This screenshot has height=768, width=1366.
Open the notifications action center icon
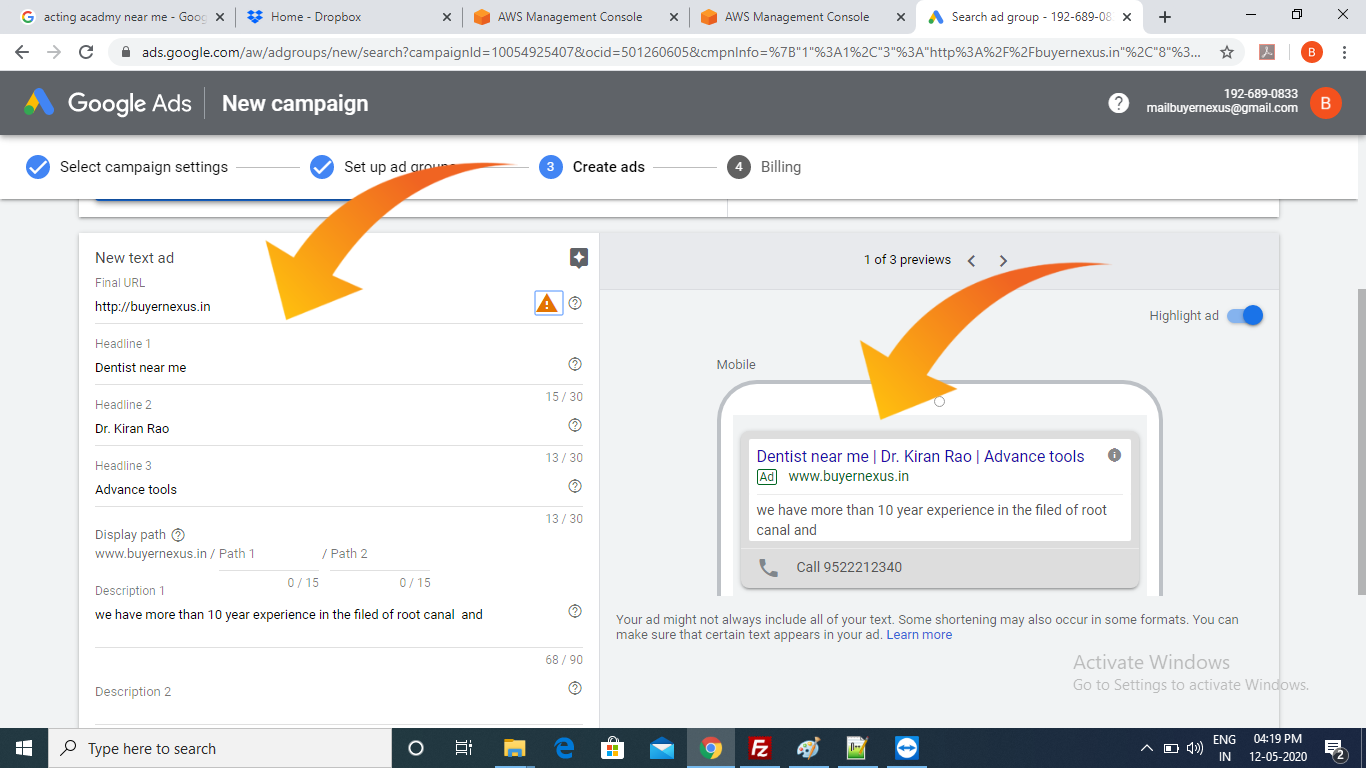[x=1334, y=748]
